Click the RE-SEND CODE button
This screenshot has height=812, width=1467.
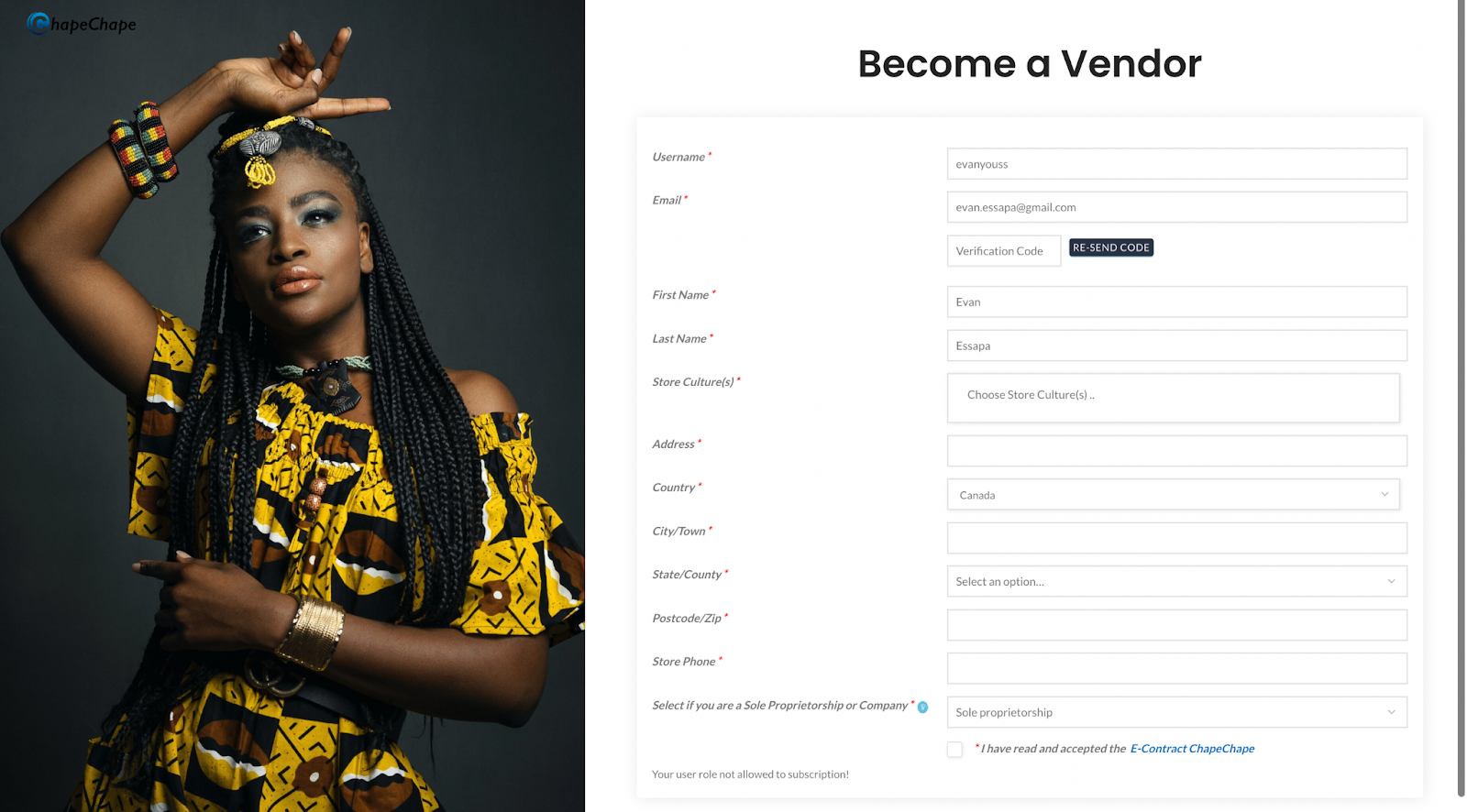(1111, 247)
